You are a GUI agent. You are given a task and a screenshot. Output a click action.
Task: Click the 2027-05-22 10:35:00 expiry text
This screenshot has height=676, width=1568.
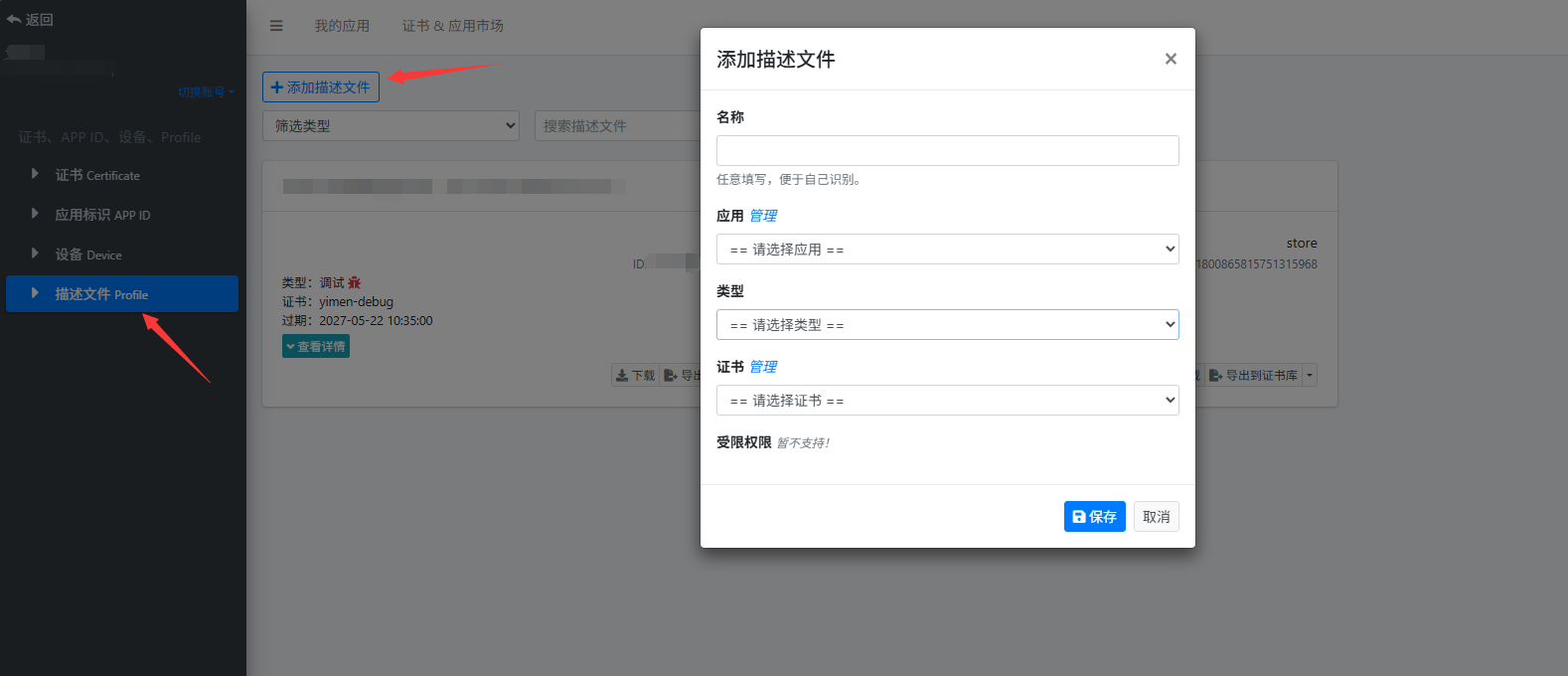tap(376, 320)
